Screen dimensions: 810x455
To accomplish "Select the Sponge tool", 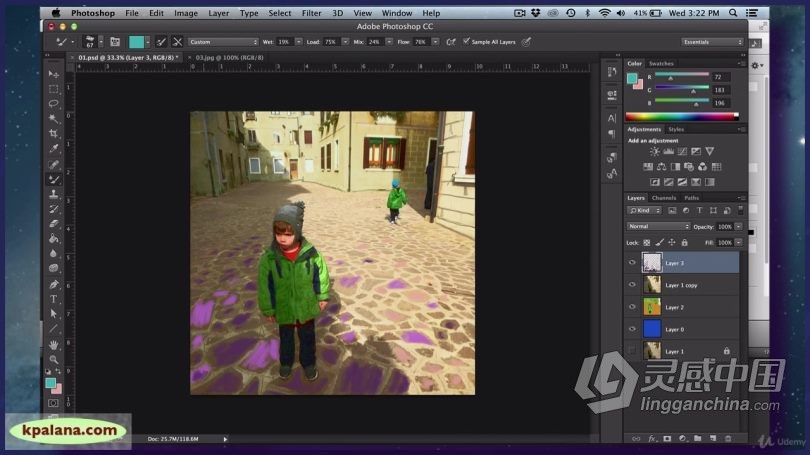I will click(x=53, y=268).
